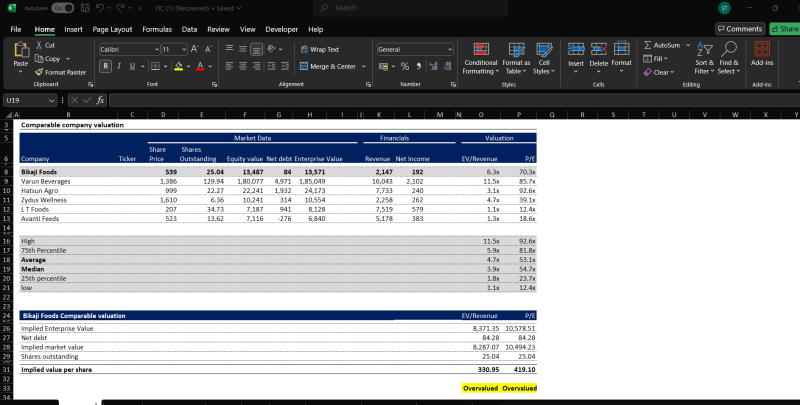Increase font size with the larger A icon
This screenshot has width=800, height=405.
coord(194,49)
